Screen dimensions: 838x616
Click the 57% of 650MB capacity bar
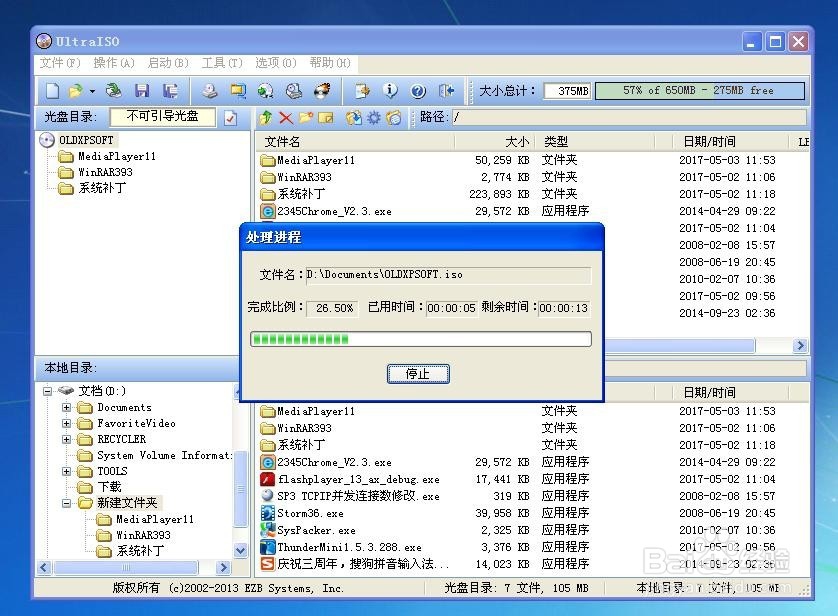(x=700, y=90)
